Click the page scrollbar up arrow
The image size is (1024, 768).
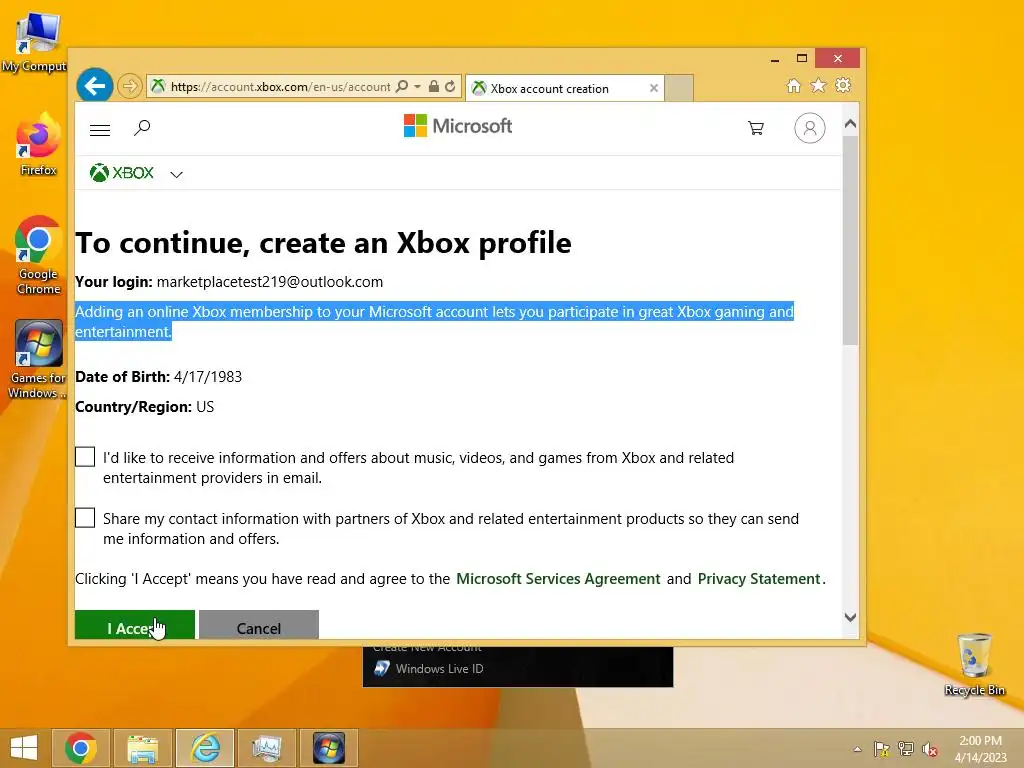coord(850,123)
